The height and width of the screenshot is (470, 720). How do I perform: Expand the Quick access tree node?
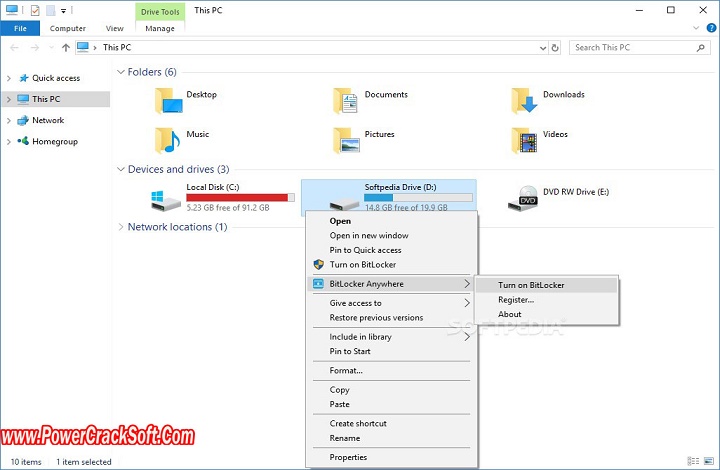coord(9,78)
